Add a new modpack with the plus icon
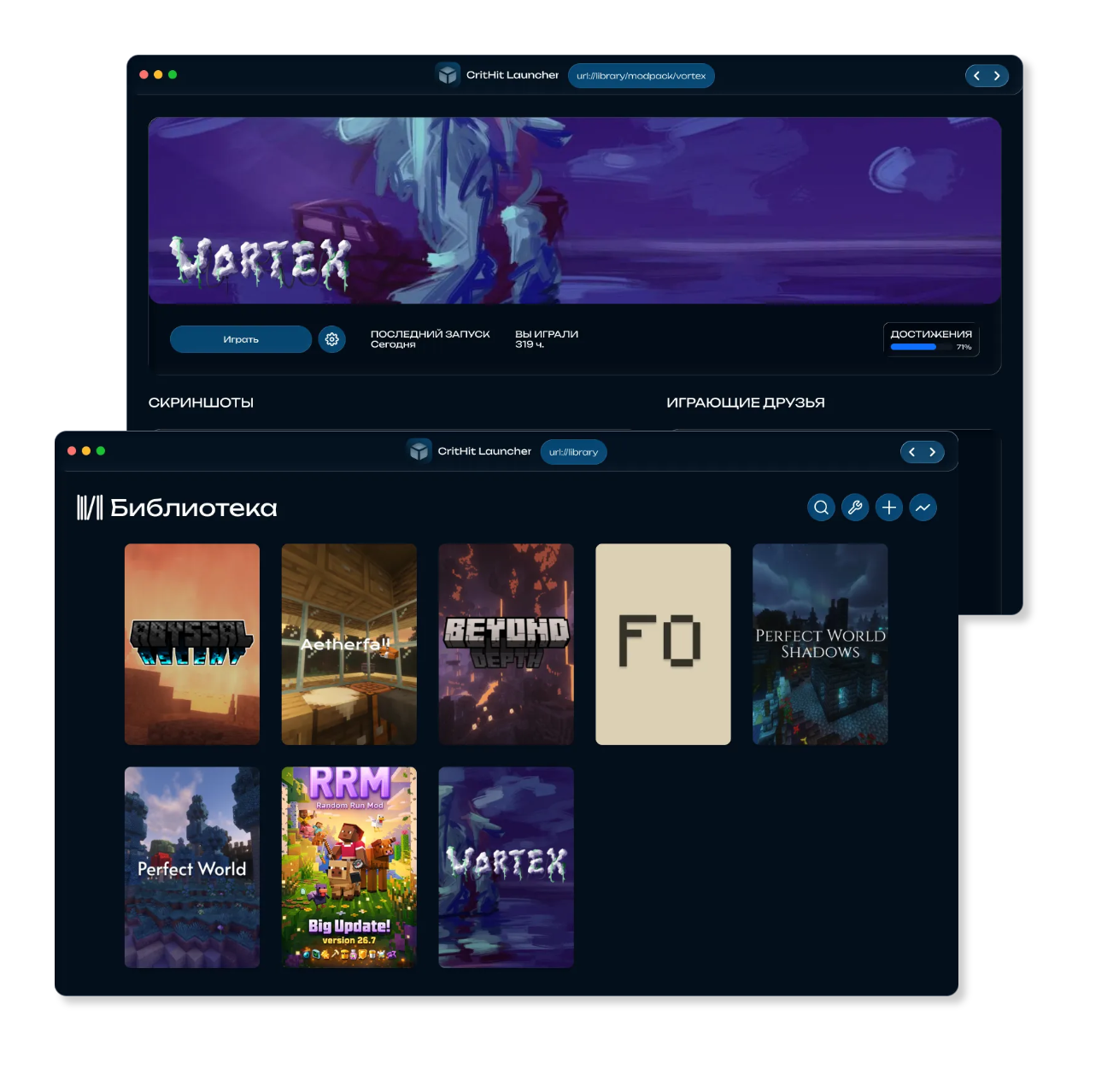1119x1092 pixels. point(889,508)
